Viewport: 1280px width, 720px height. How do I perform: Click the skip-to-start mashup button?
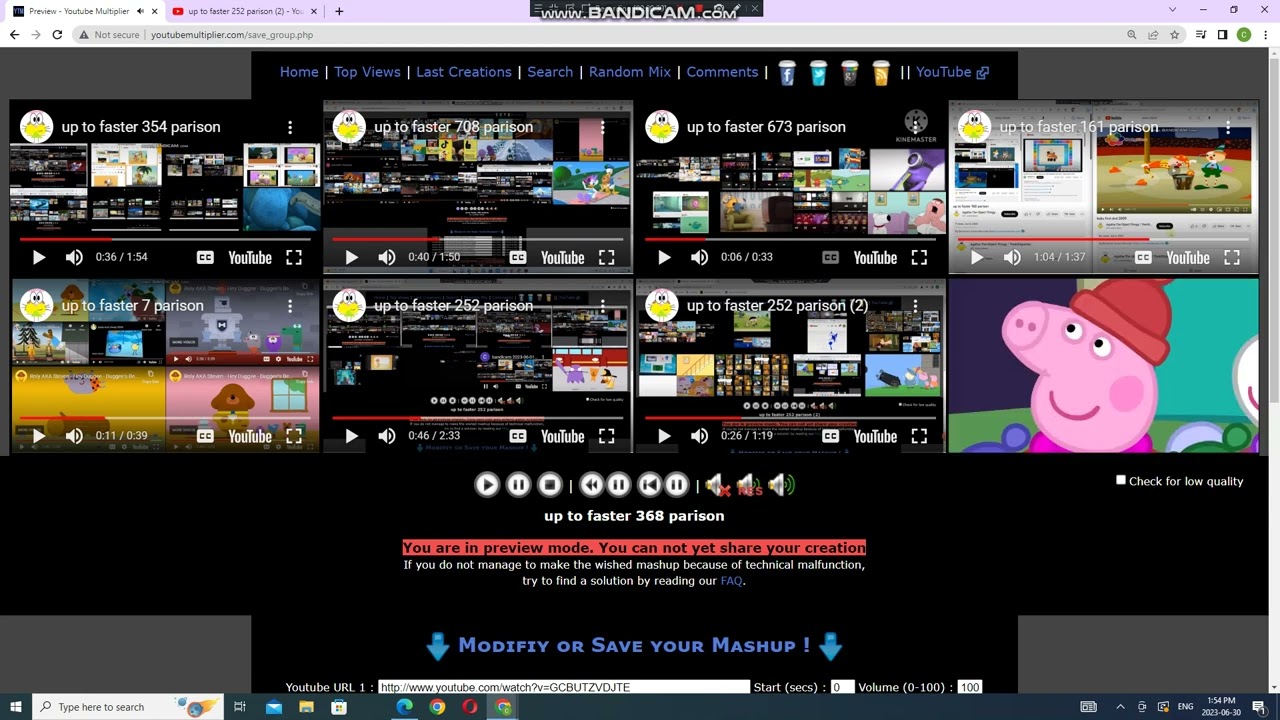pos(650,485)
